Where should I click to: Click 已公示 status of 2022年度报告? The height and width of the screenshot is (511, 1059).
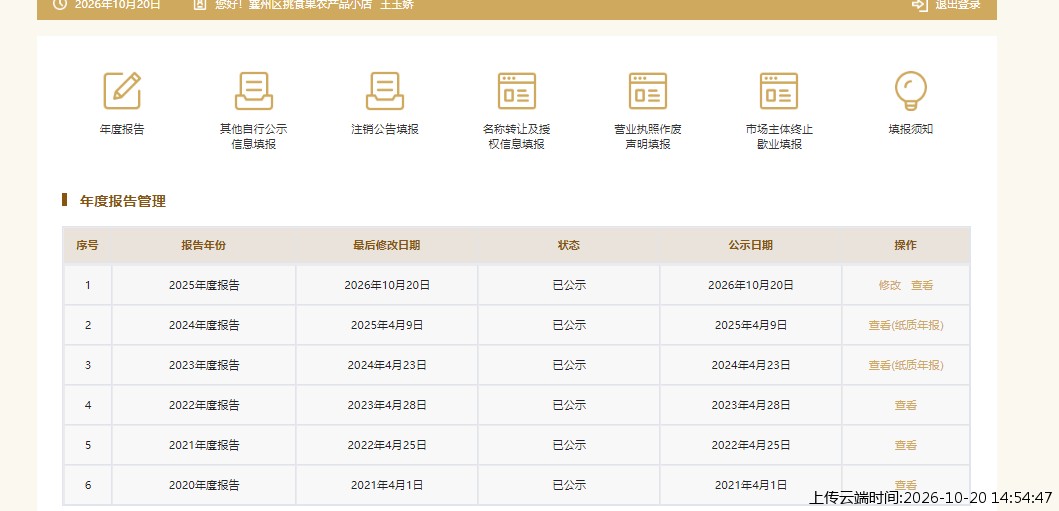pos(569,405)
